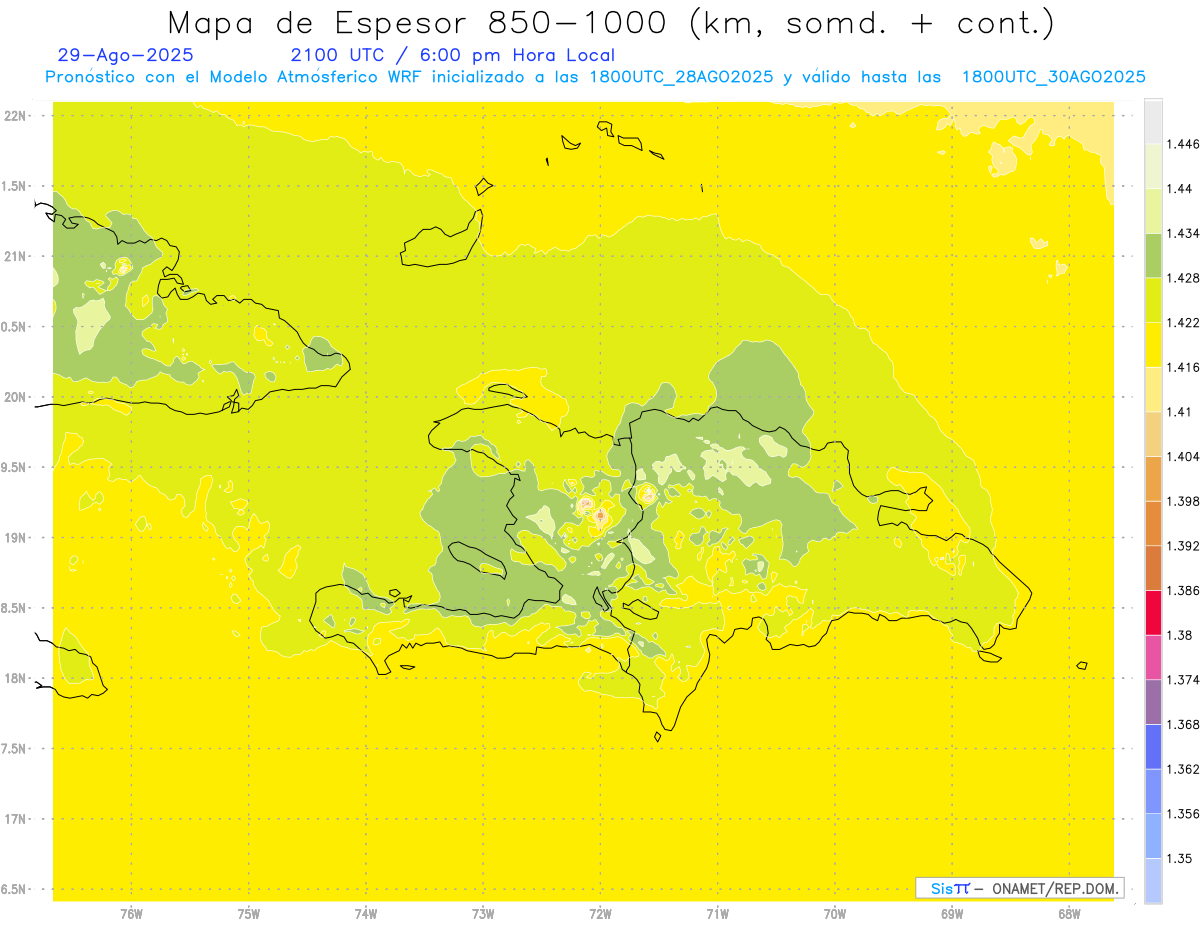This screenshot has width=1200, height=927.
Task: Click "Pronóstico con el Modelo Atmosférico WRF" text
Action: point(234,77)
